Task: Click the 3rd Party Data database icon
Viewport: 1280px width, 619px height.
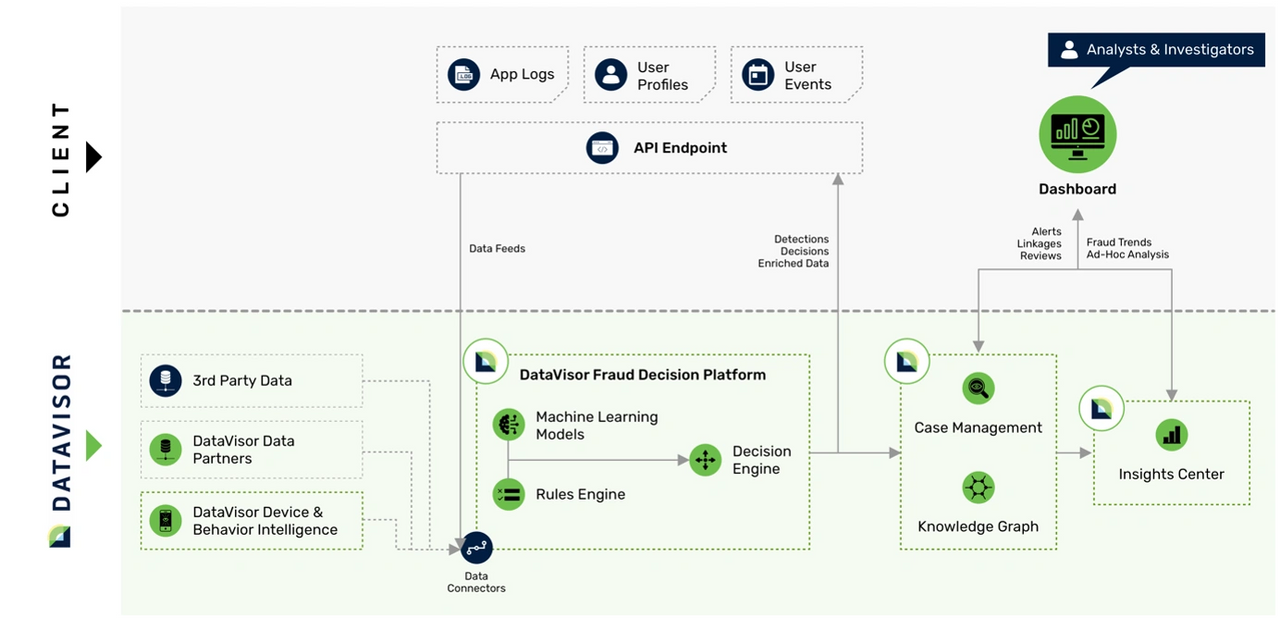Action: (165, 380)
